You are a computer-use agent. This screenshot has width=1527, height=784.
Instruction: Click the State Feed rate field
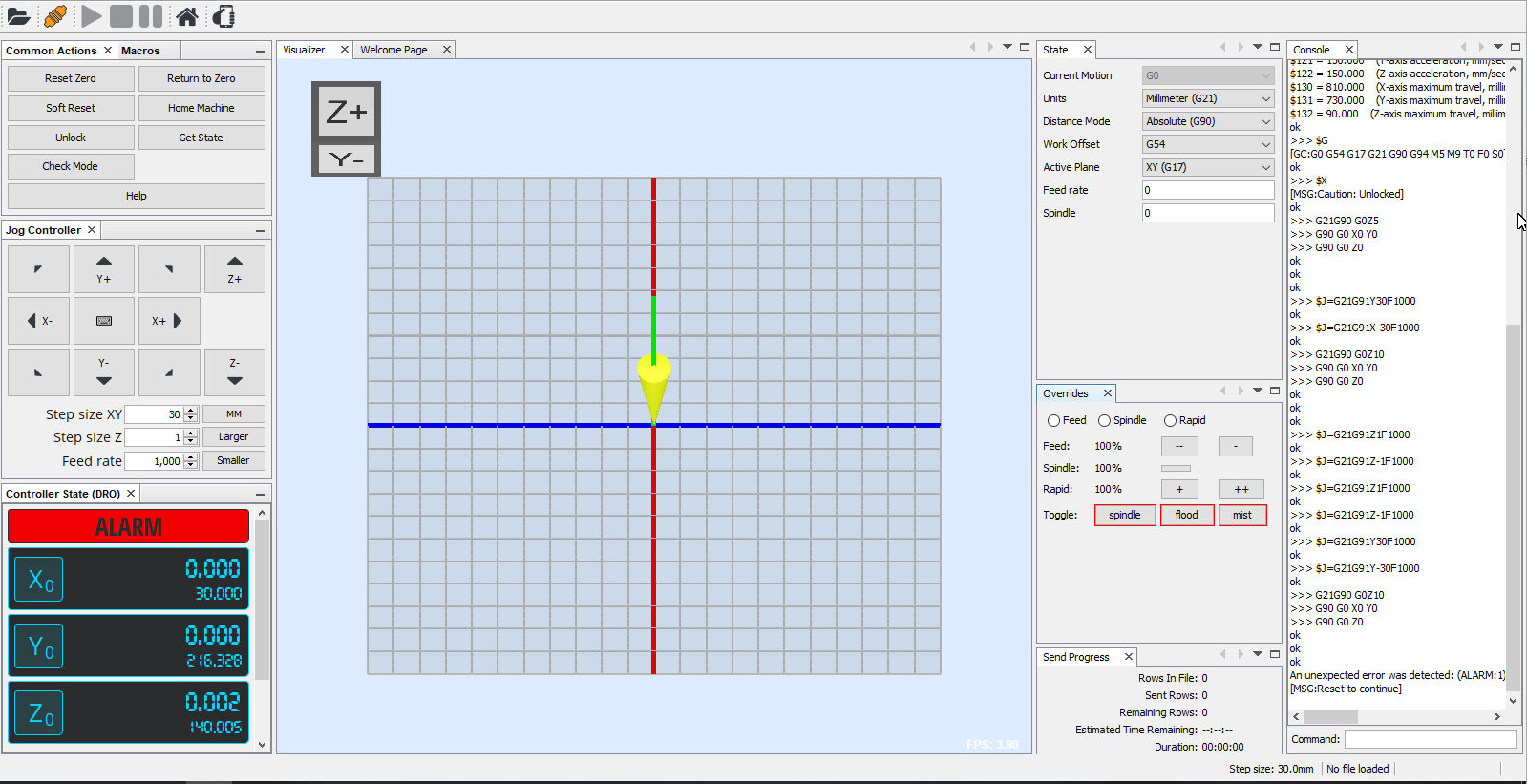(x=1208, y=190)
